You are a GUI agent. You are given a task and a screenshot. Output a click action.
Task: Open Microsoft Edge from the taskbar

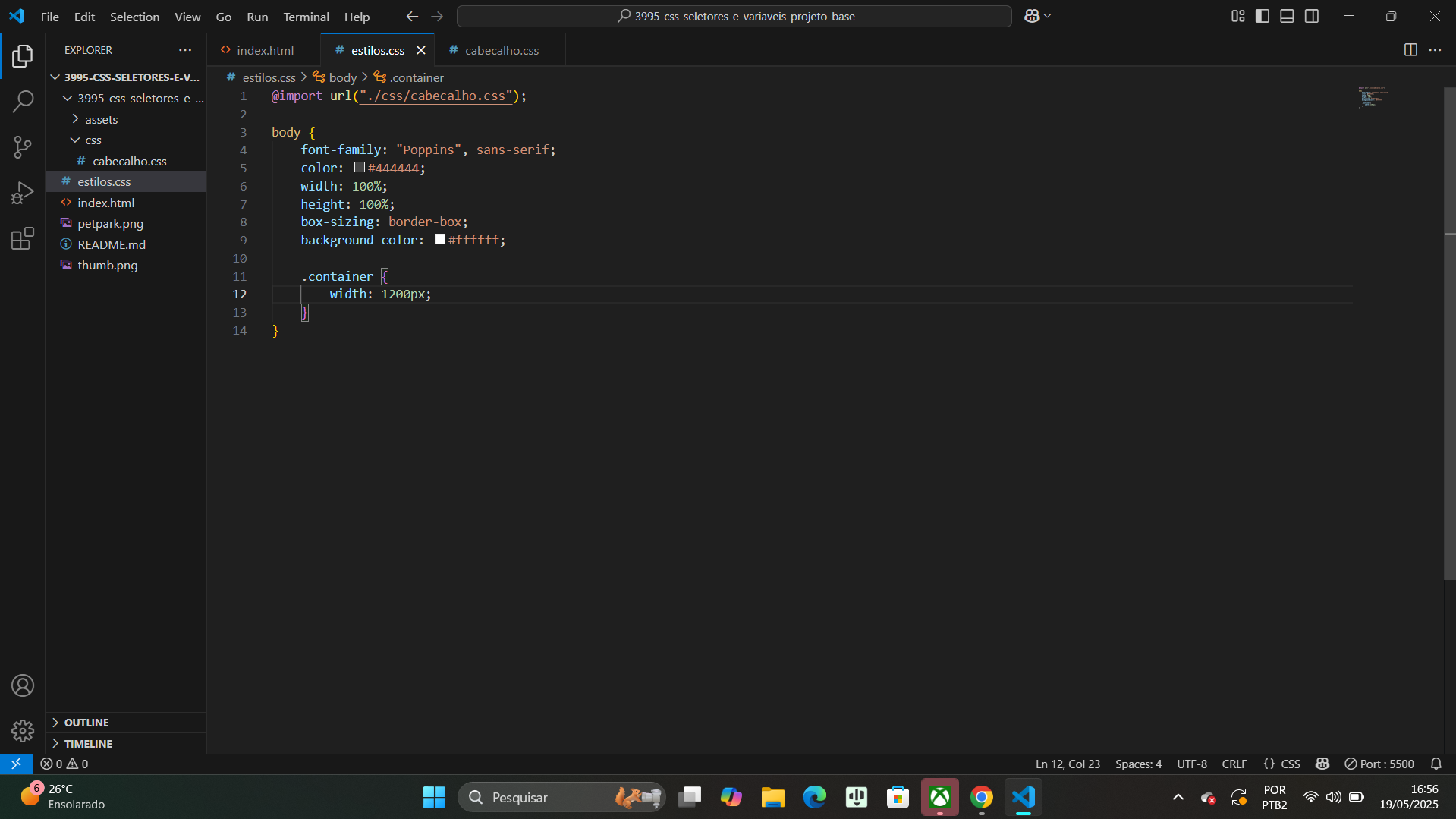pyautogui.click(x=815, y=798)
